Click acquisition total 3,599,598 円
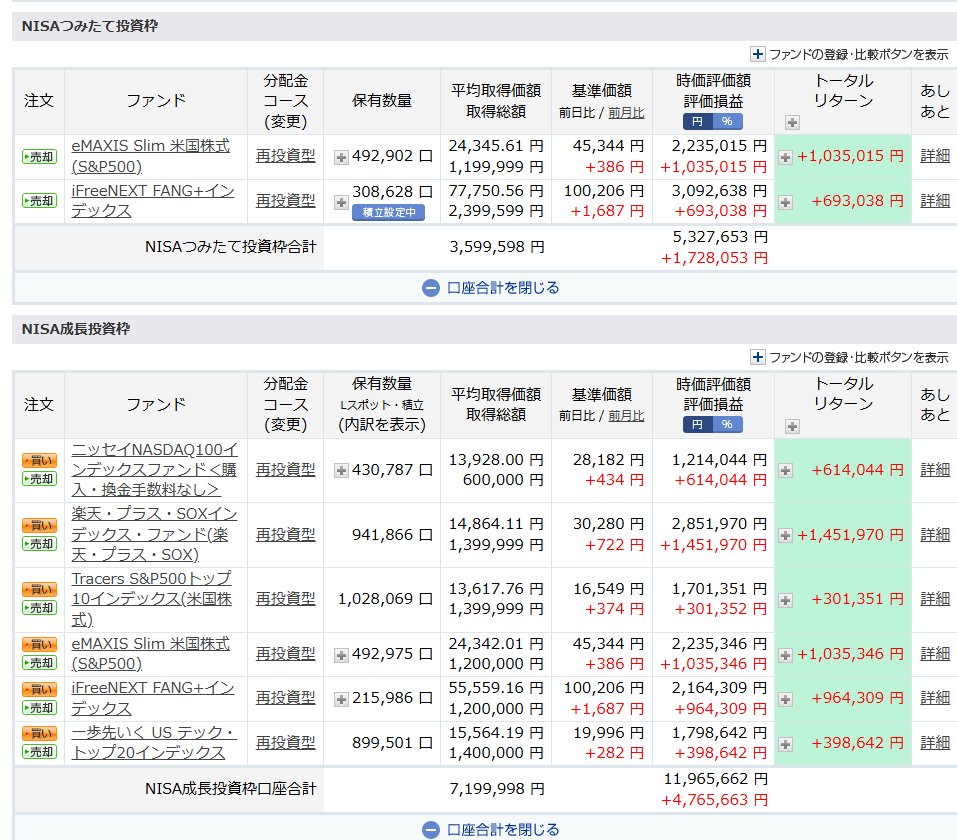 [x=497, y=247]
